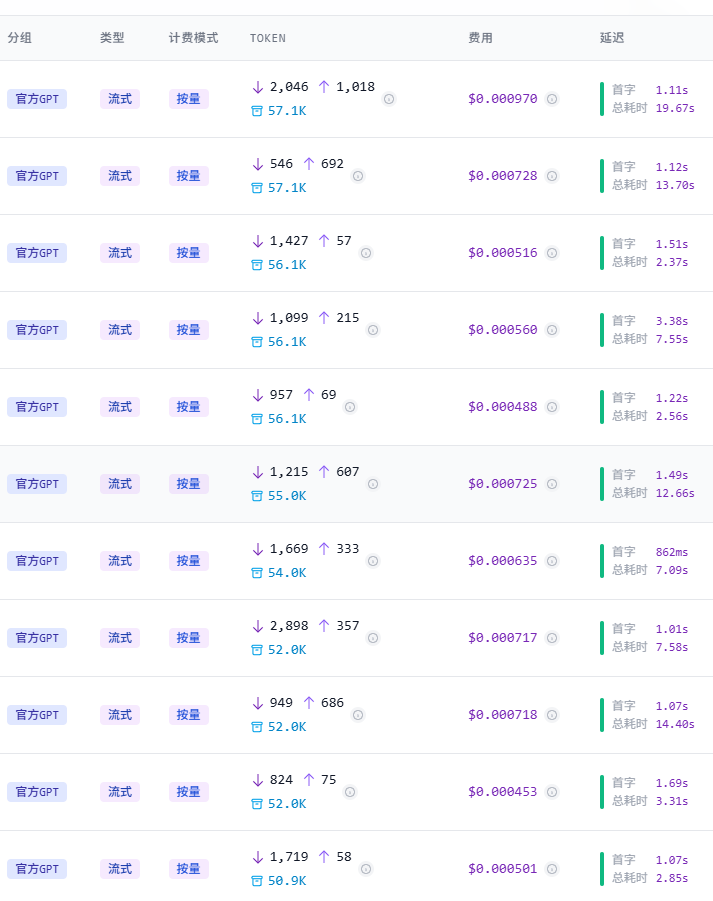Click 按量 tag in $0.000453 row
This screenshot has width=713, height=901.
point(188,792)
